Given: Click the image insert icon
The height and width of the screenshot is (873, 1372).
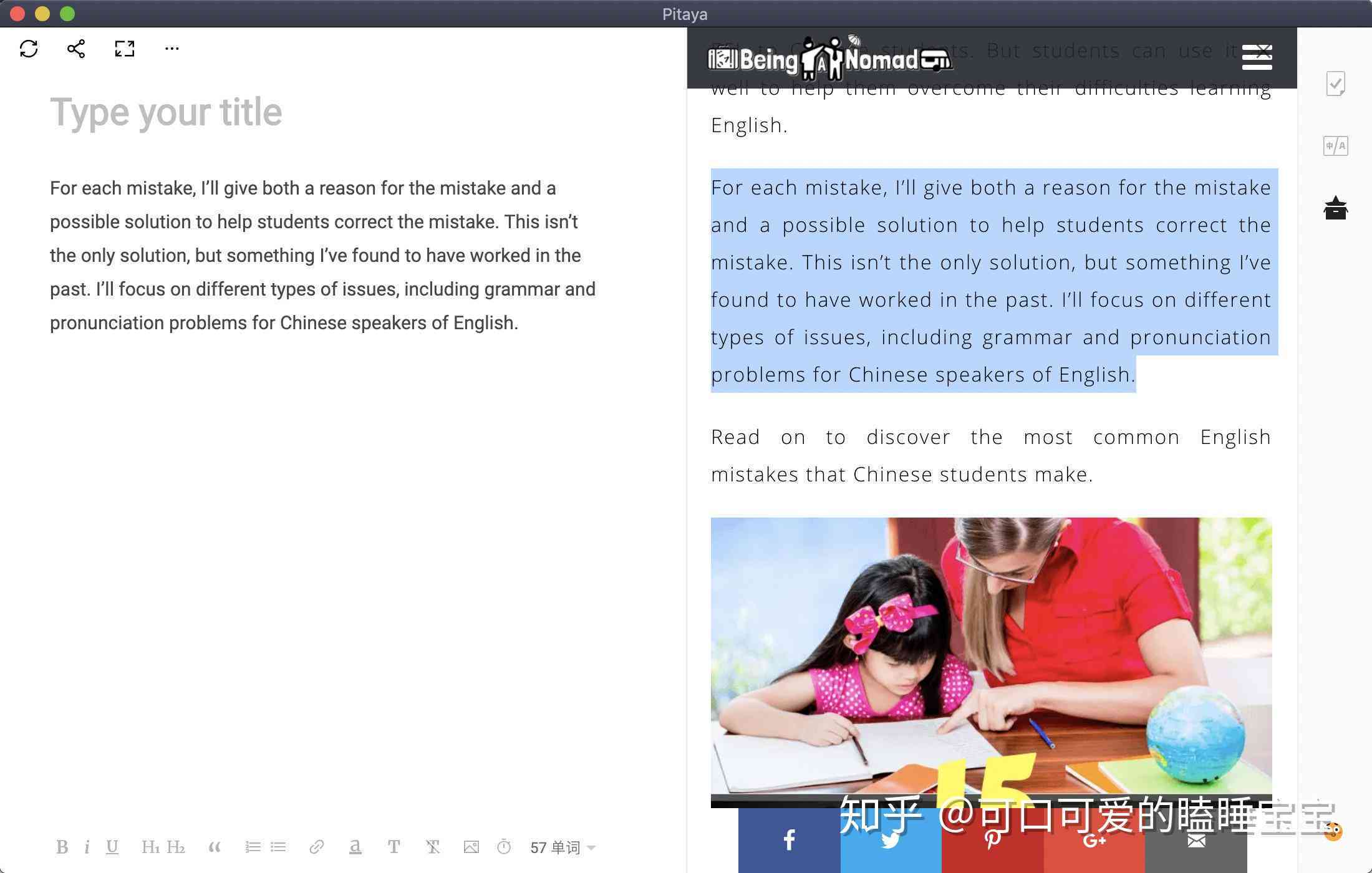Looking at the screenshot, I should tap(471, 846).
